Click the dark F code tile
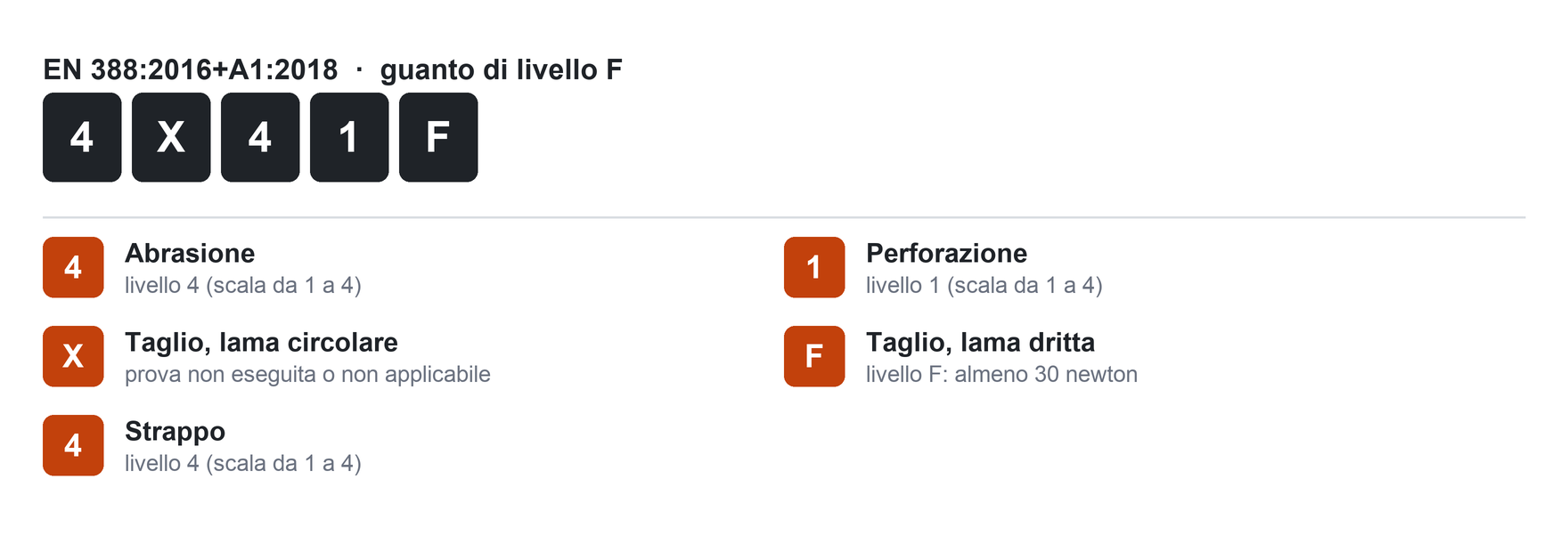The image size is (1568, 552). [438, 137]
